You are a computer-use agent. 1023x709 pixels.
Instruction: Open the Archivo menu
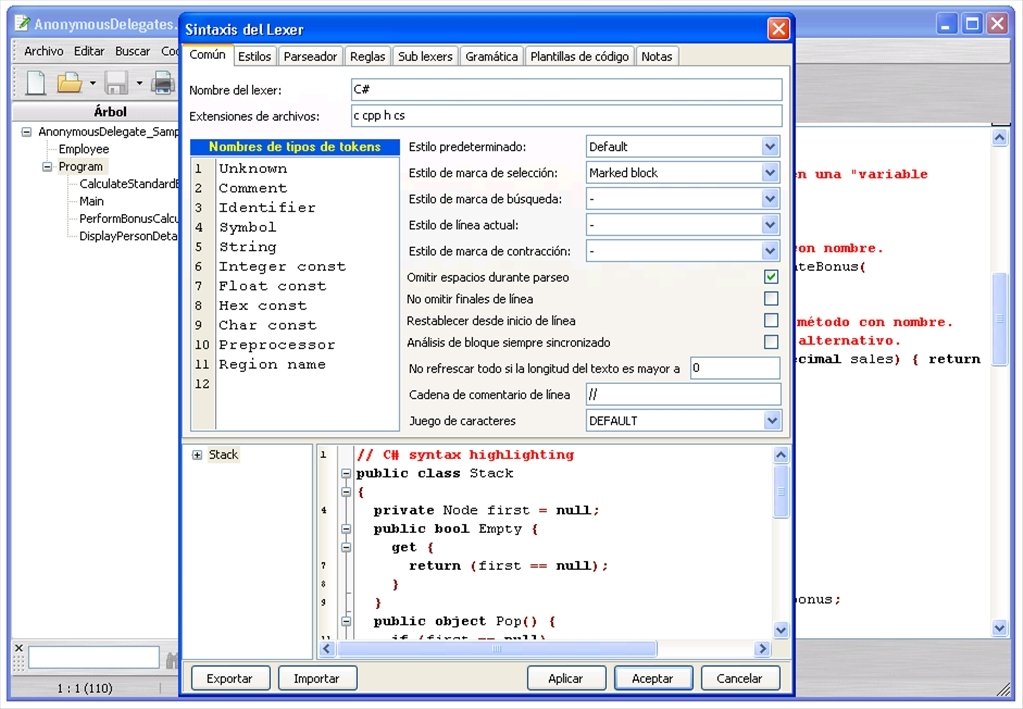(44, 51)
